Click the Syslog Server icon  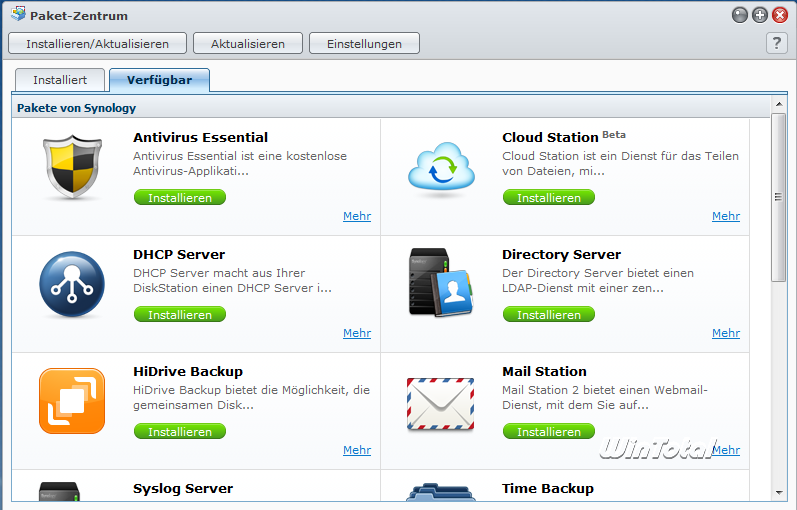[59, 491]
